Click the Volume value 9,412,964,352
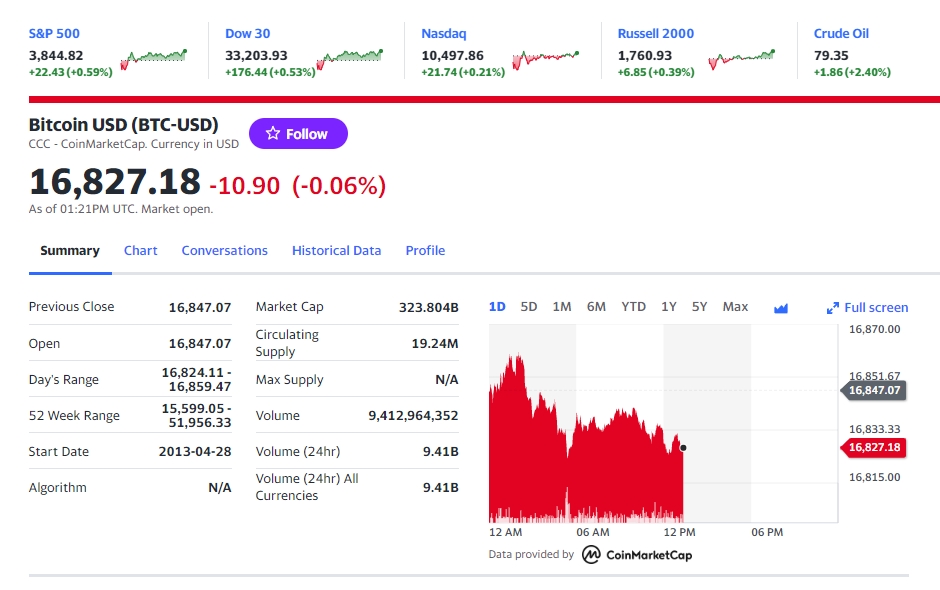 tap(413, 416)
